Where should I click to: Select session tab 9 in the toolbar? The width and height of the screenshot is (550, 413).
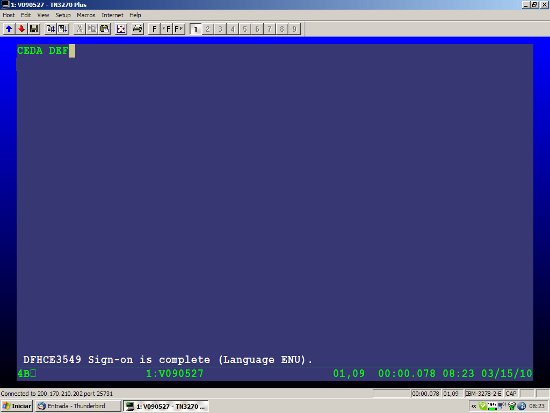click(x=294, y=29)
